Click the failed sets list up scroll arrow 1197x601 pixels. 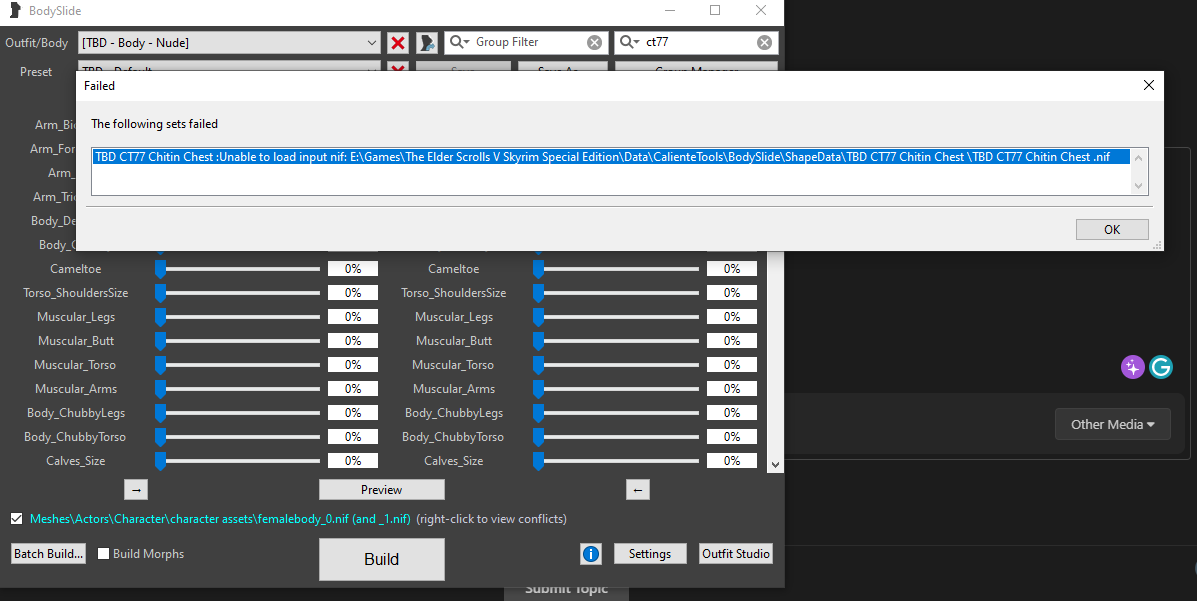click(x=1138, y=158)
